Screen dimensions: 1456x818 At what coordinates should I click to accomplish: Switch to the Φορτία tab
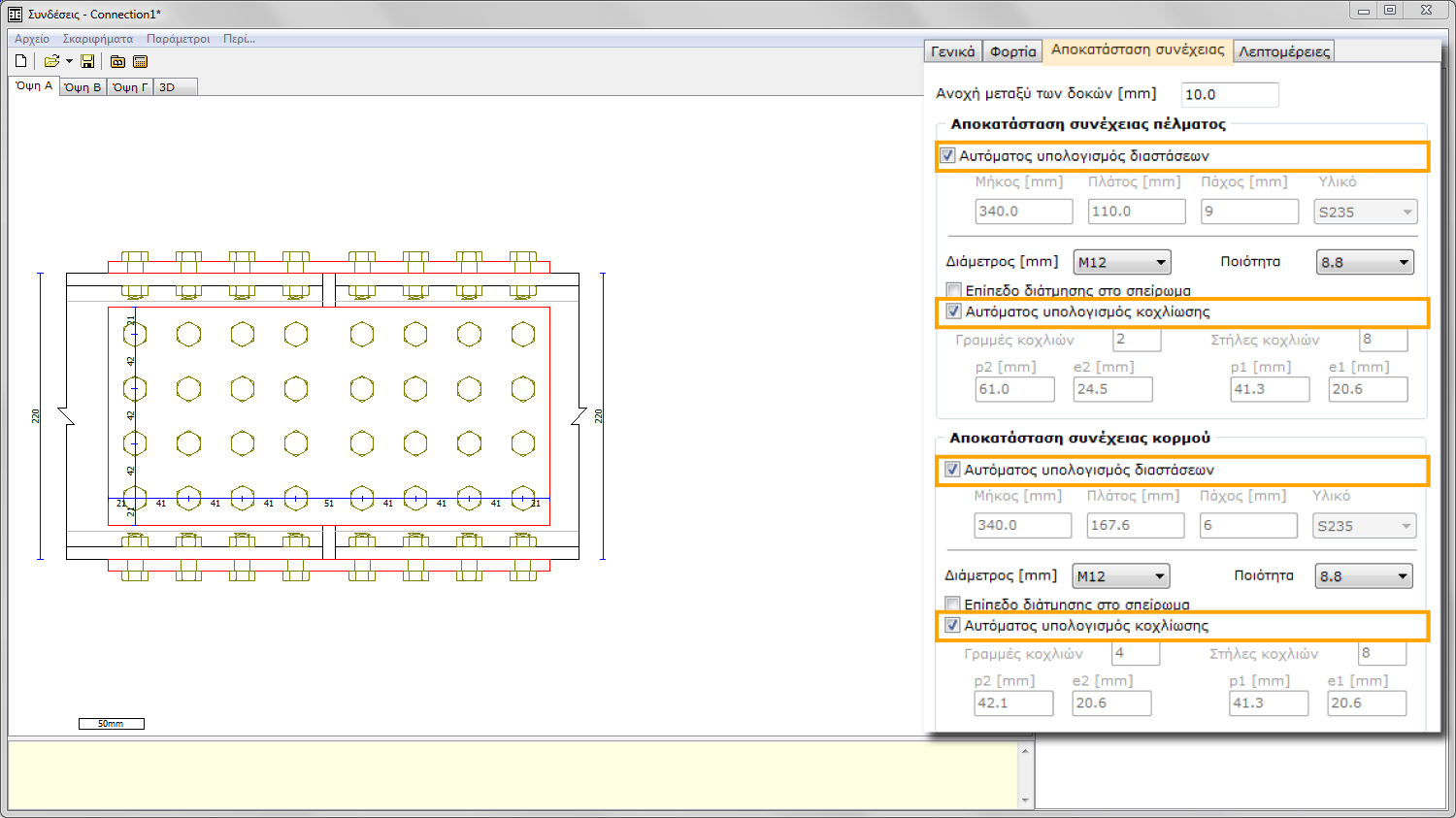click(1012, 51)
